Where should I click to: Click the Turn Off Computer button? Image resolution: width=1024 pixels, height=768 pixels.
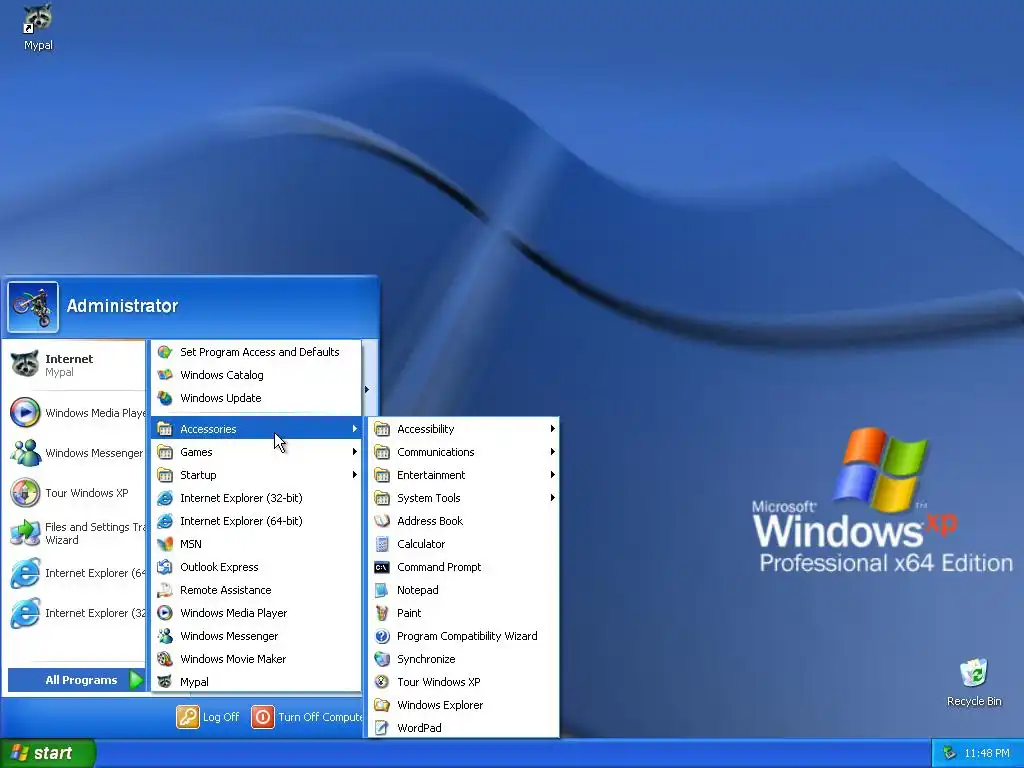click(307, 717)
